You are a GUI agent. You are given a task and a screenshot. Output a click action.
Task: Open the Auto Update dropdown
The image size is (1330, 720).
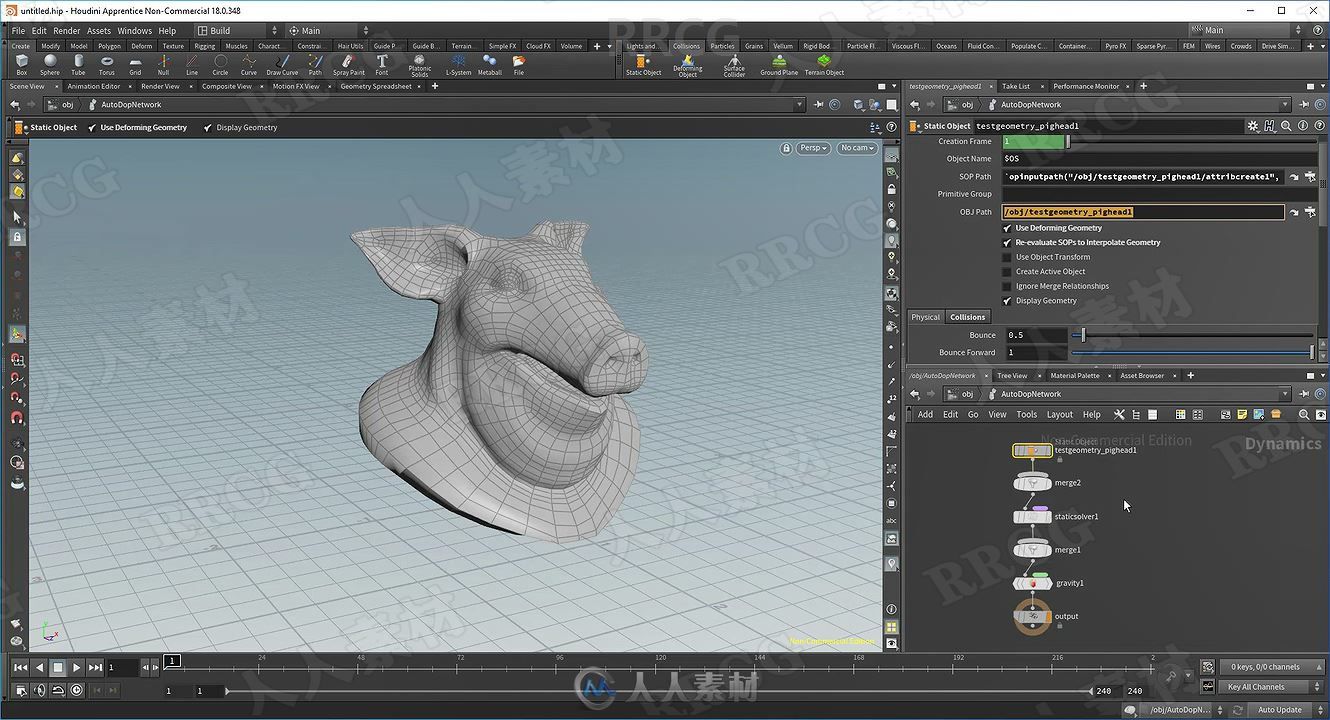coord(1285,710)
